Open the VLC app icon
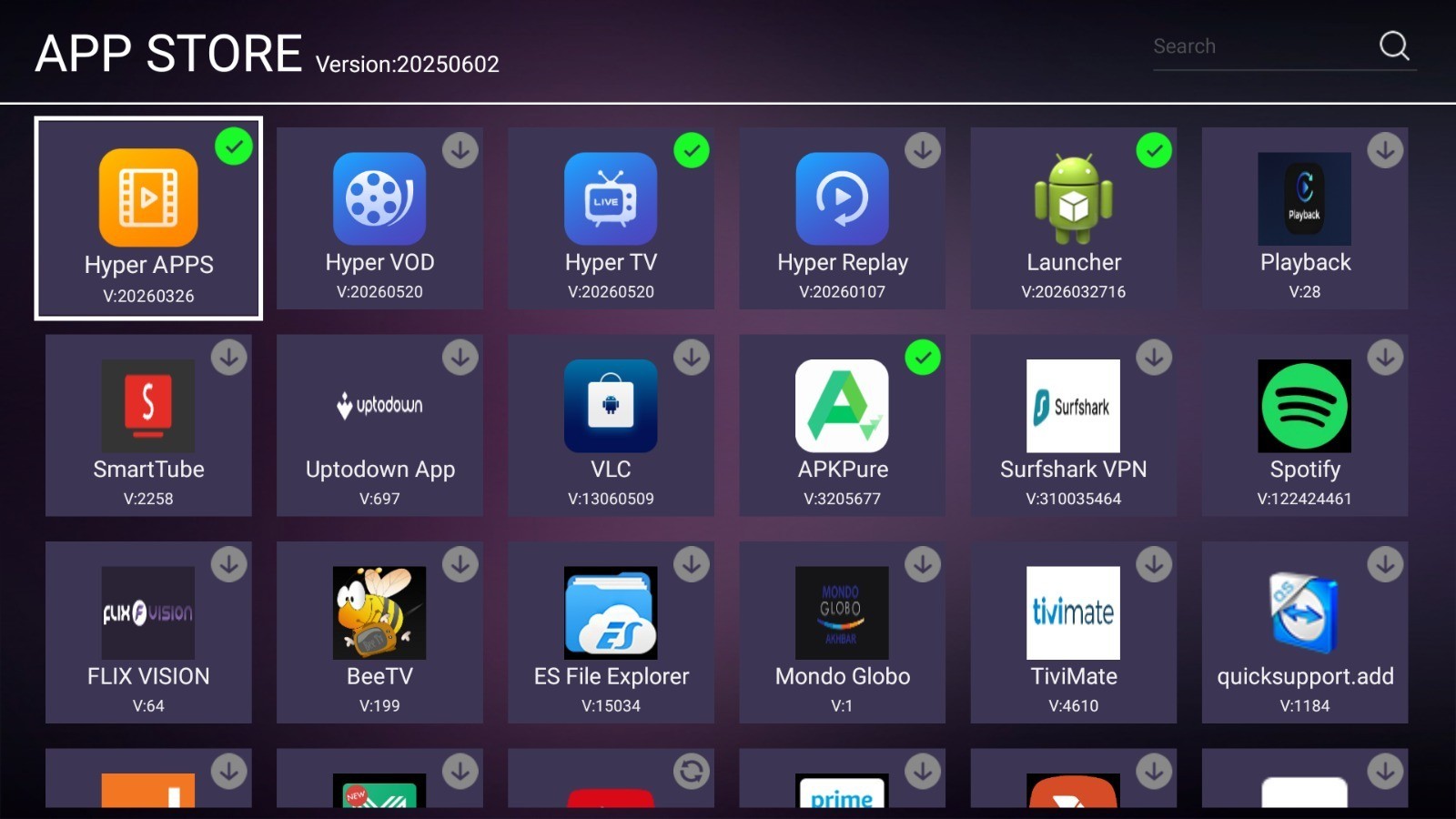 (x=611, y=406)
